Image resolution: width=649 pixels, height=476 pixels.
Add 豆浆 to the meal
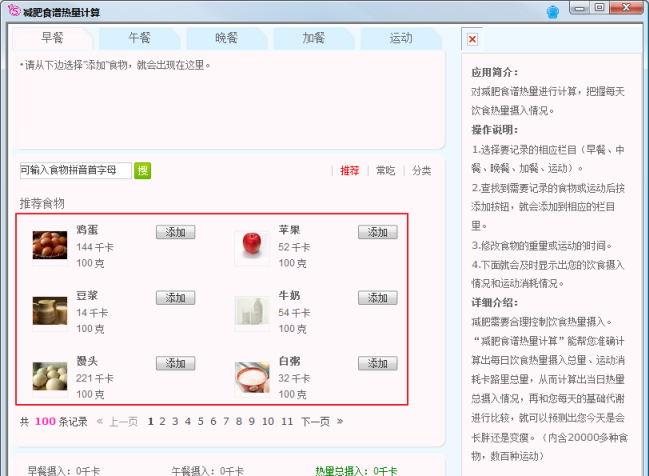175,298
